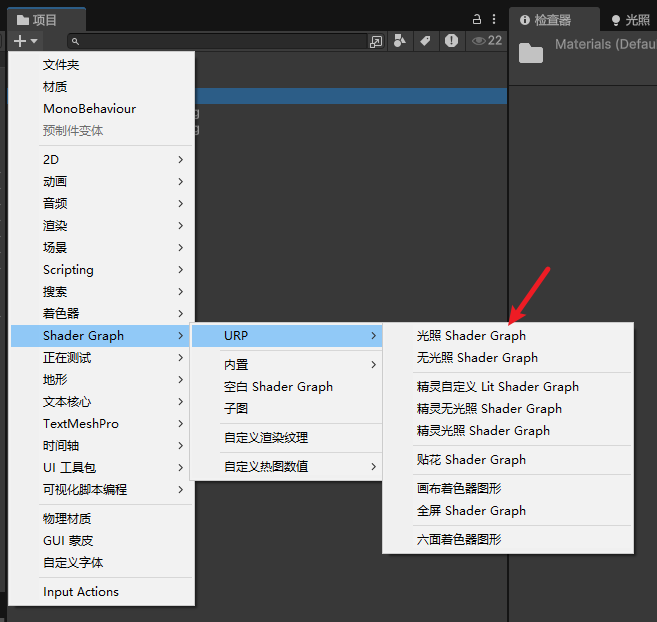This screenshot has width=657, height=622.
Task: Toggle the lock icon of the Project panel
Action: click(477, 19)
